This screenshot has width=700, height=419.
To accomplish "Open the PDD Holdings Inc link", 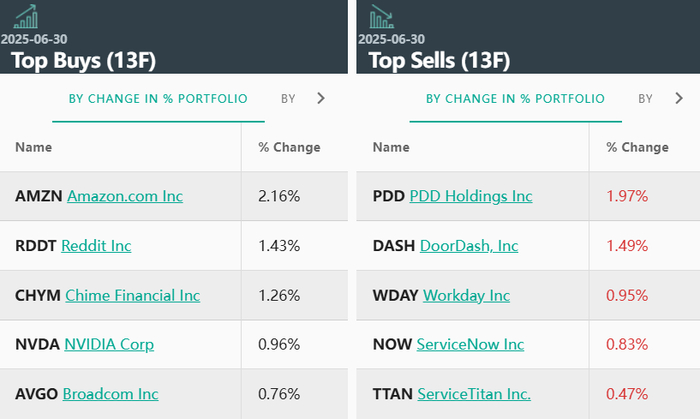I will (x=471, y=196).
